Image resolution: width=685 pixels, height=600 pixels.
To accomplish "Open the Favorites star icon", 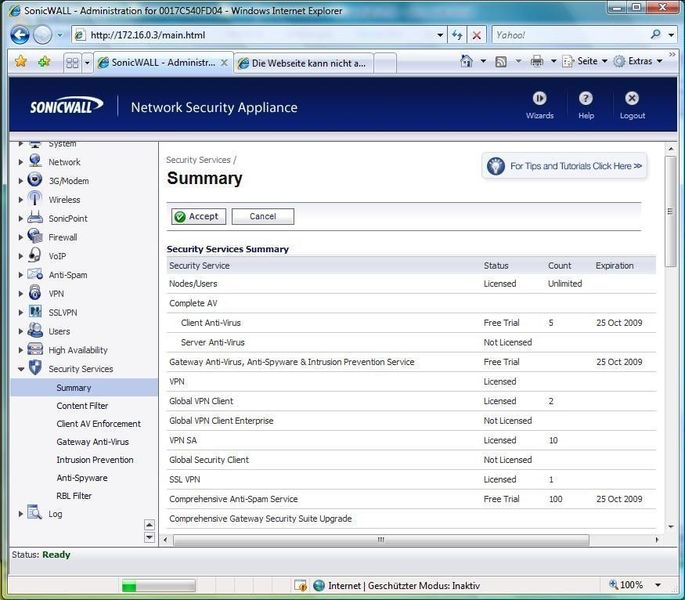I will (21, 62).
